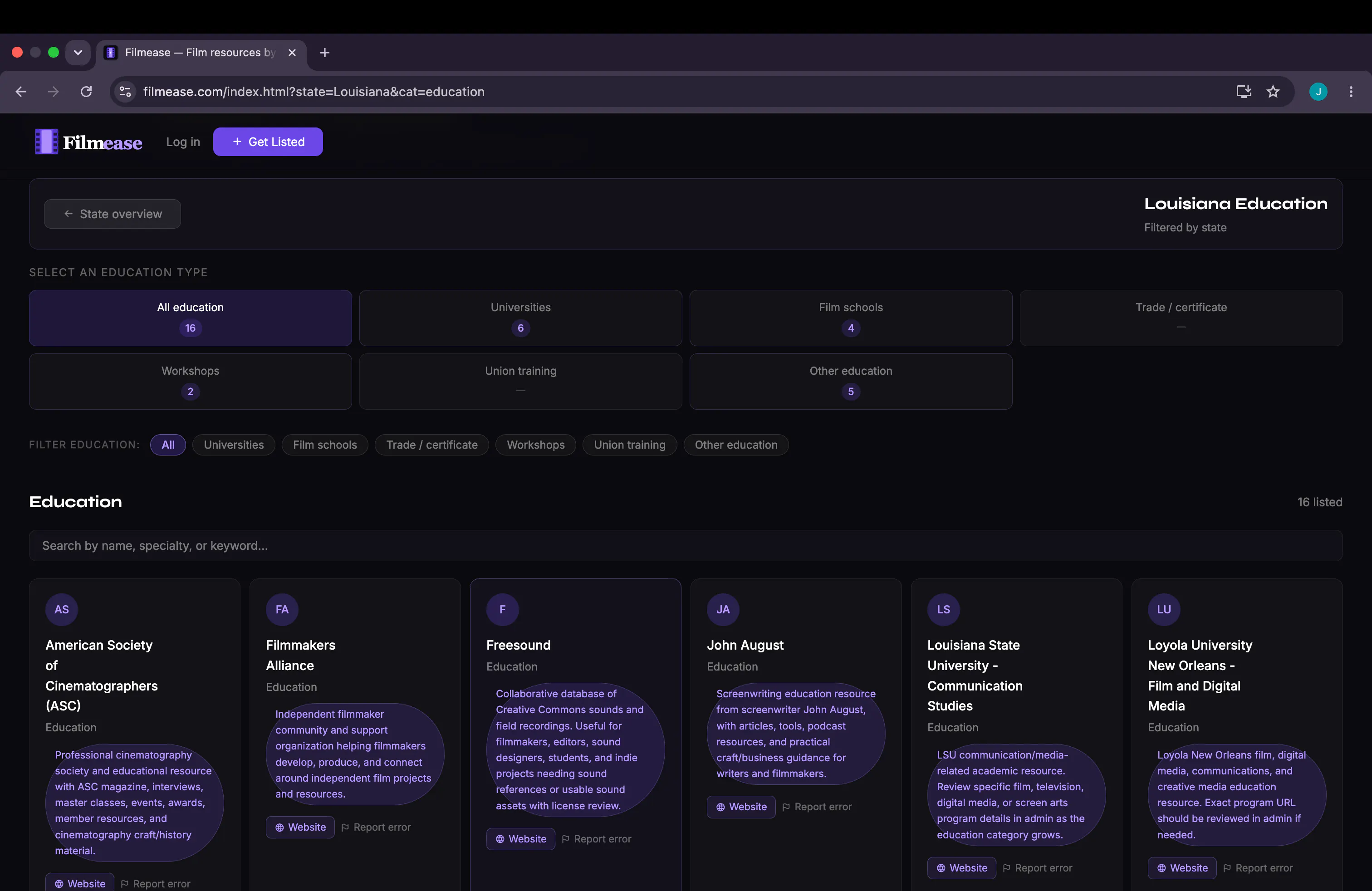Select the Union training type card
The height and width of the screenshot is (891, 1372).
point(520,381)
